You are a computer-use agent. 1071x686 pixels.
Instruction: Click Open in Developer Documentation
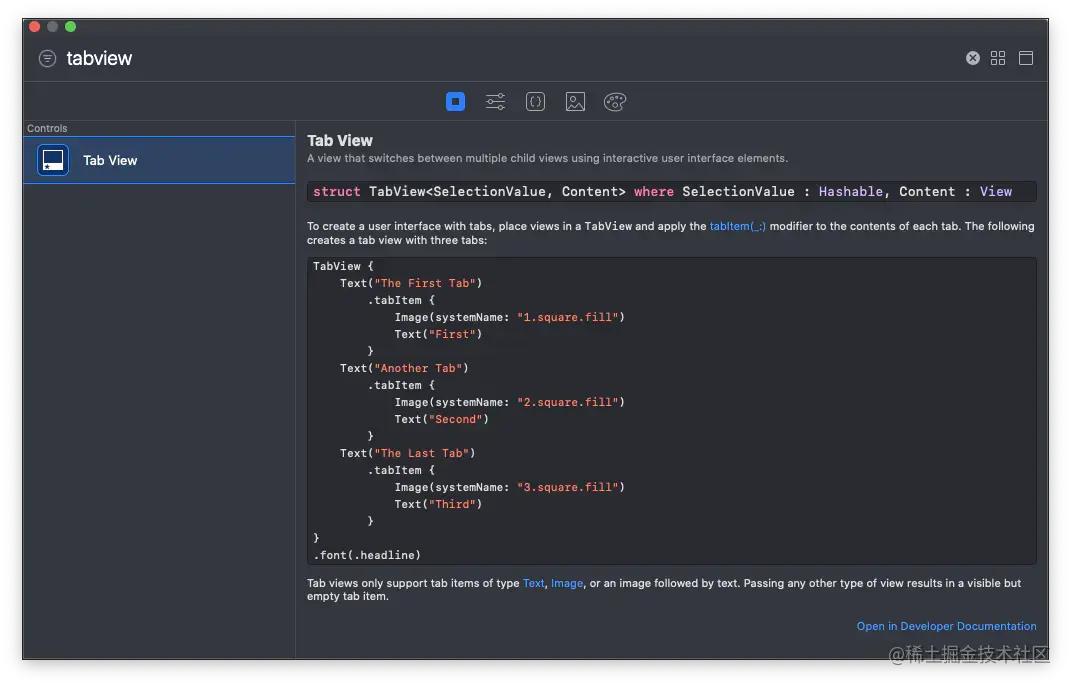pos(947,627)
